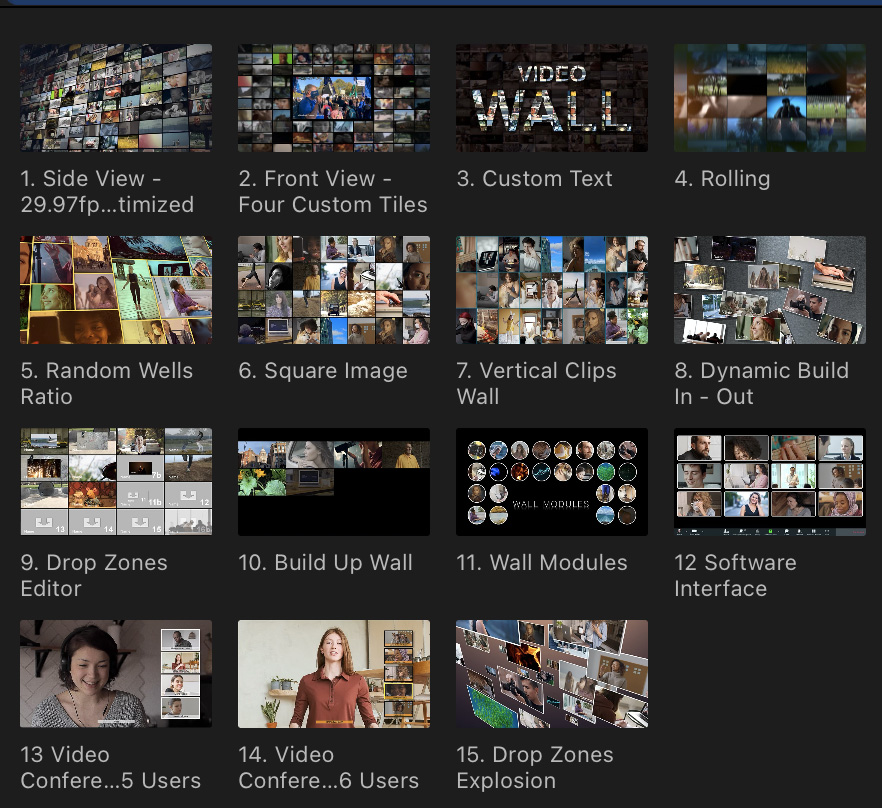Choose the Dynamic Build In - Out thumbnail

[x=770, y=290]
